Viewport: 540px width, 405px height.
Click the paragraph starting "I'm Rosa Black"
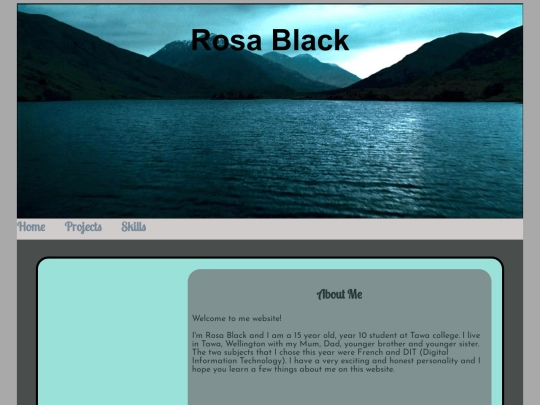[336, 352]
